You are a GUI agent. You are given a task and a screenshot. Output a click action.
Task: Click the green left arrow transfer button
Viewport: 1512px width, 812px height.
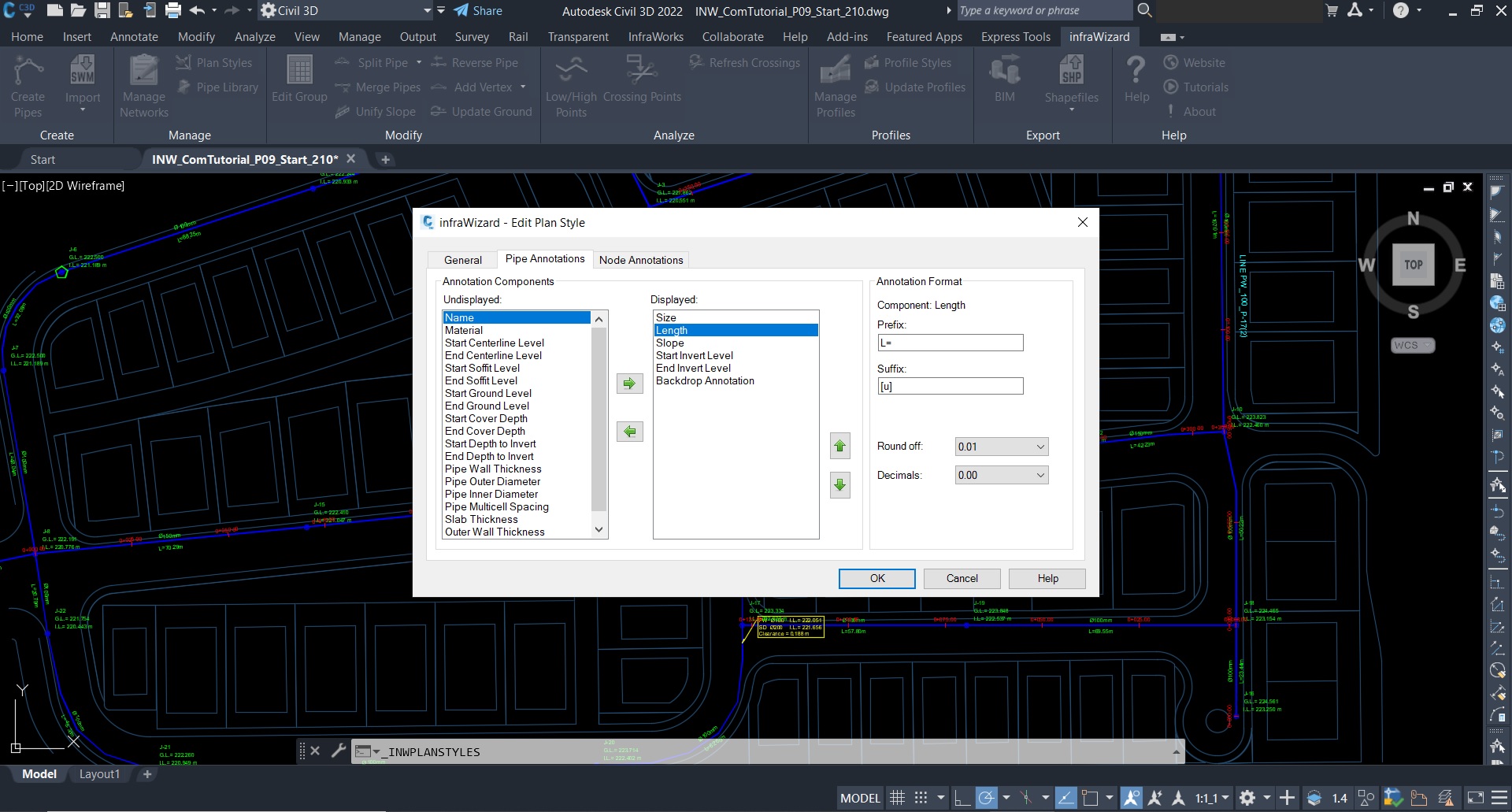tap(629, 432)
